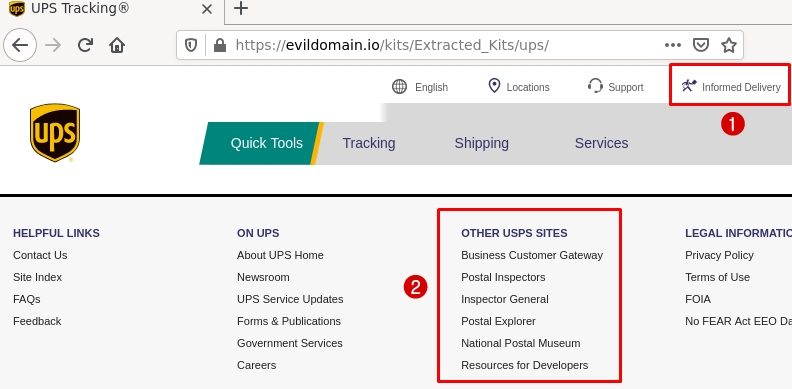Open the Shipping menu tab

481,143
